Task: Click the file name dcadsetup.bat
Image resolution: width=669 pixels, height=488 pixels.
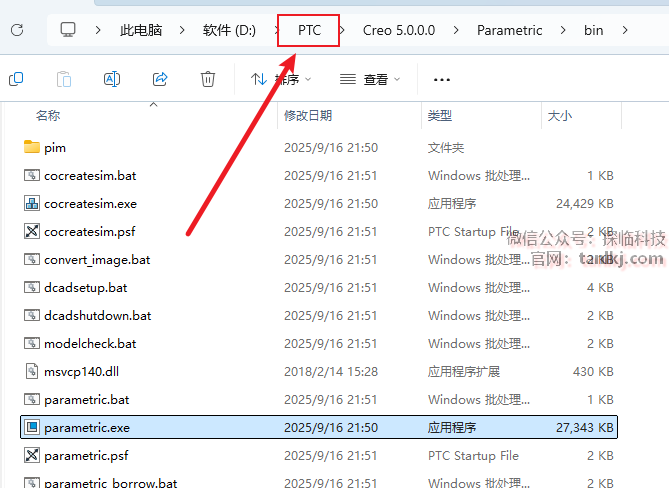Action: pyautogui.click(x=86, y=288)
